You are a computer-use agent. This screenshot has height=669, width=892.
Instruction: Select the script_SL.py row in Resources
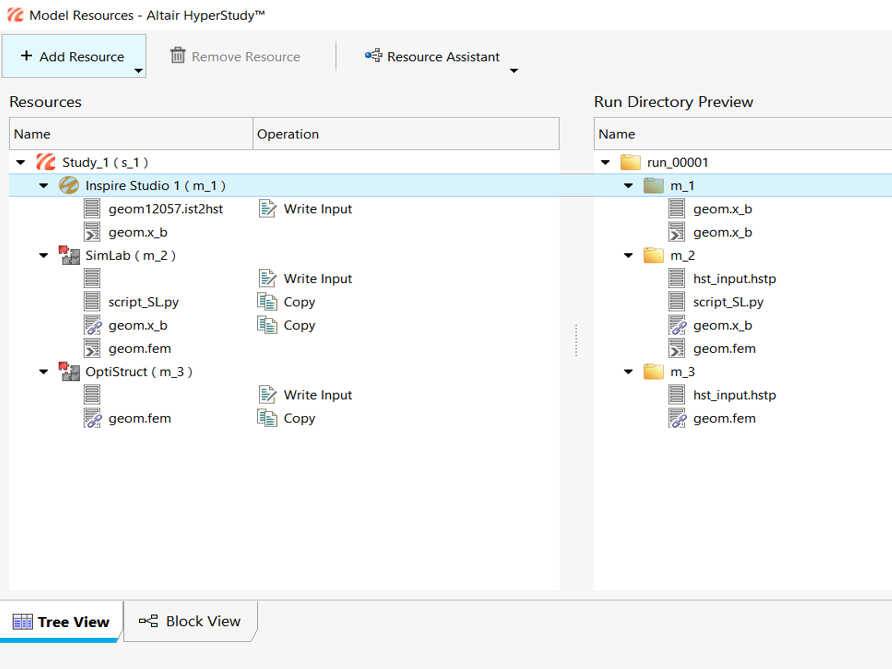284,302
